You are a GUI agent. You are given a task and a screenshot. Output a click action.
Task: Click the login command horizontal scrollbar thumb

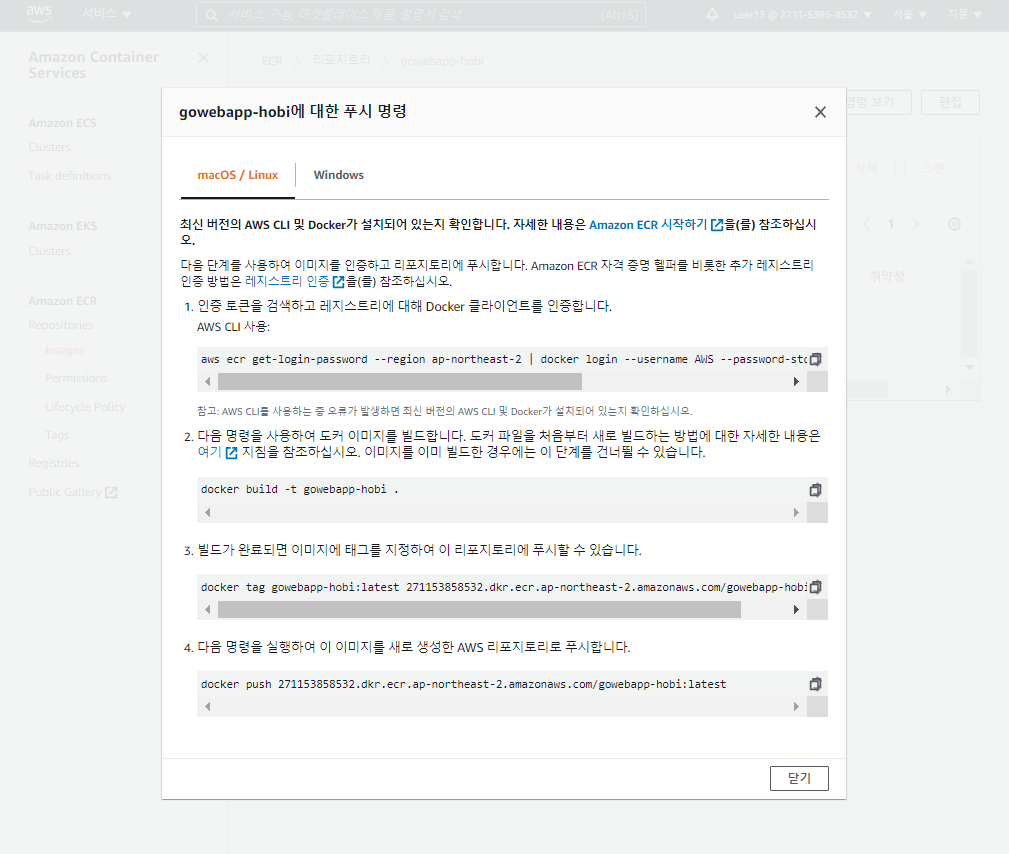point(400,382)
